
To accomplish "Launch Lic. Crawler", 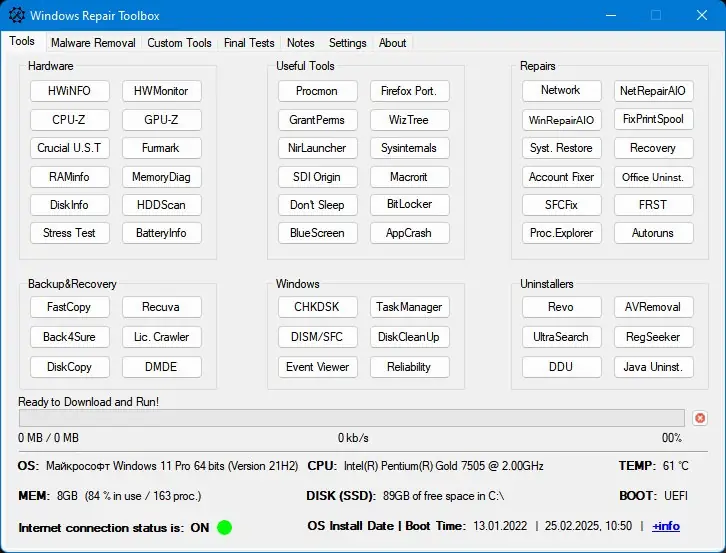I will coord(162,337).
